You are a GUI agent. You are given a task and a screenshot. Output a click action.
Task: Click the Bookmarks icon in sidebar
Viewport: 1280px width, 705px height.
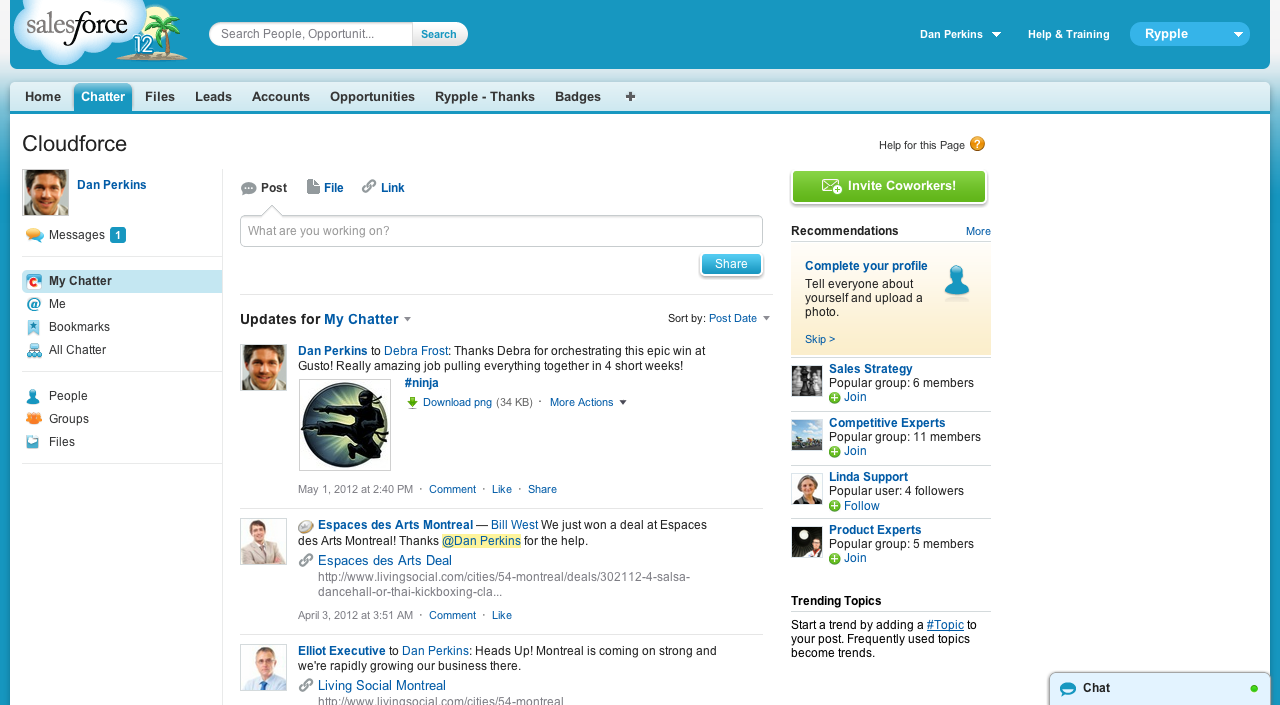[34, 327]
